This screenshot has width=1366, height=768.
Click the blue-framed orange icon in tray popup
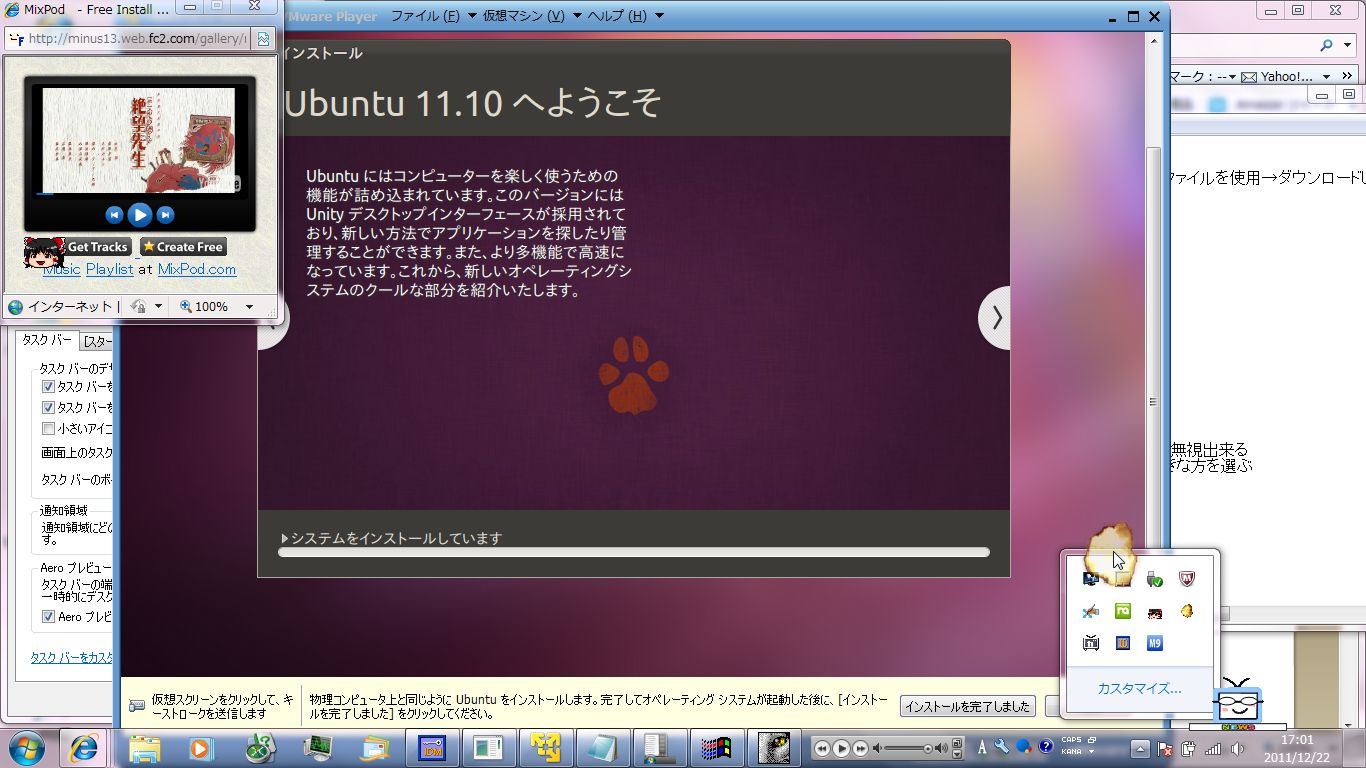pyautogui.click(x=1123, y=643)
